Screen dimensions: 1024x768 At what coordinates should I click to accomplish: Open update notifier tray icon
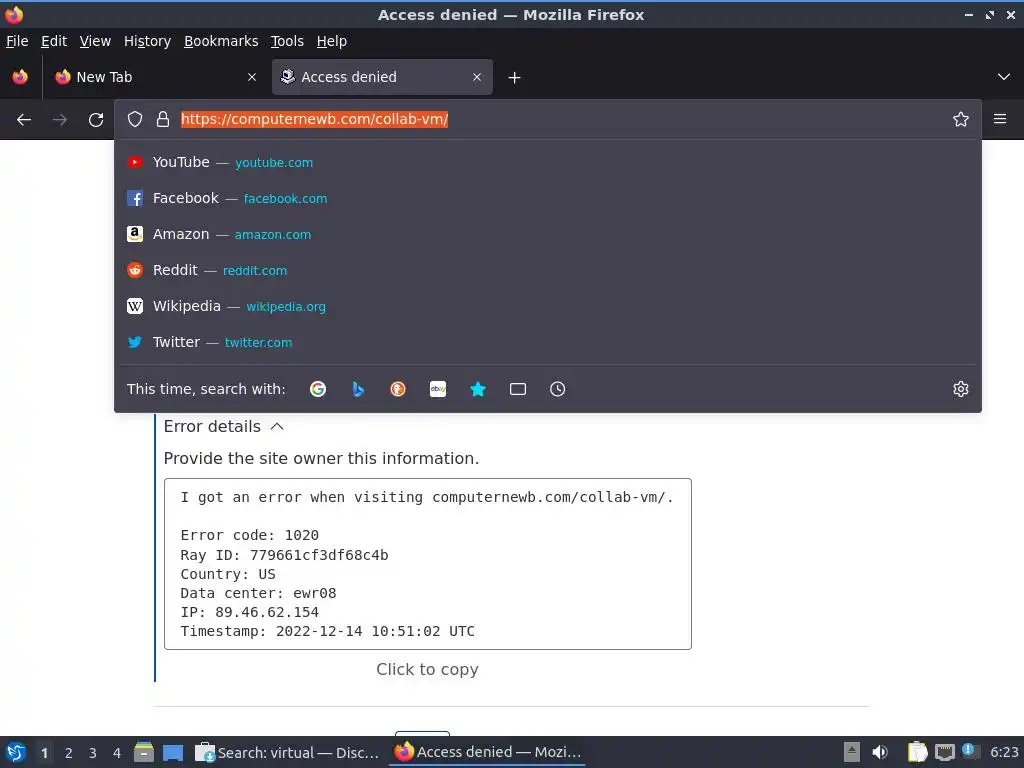969,751
